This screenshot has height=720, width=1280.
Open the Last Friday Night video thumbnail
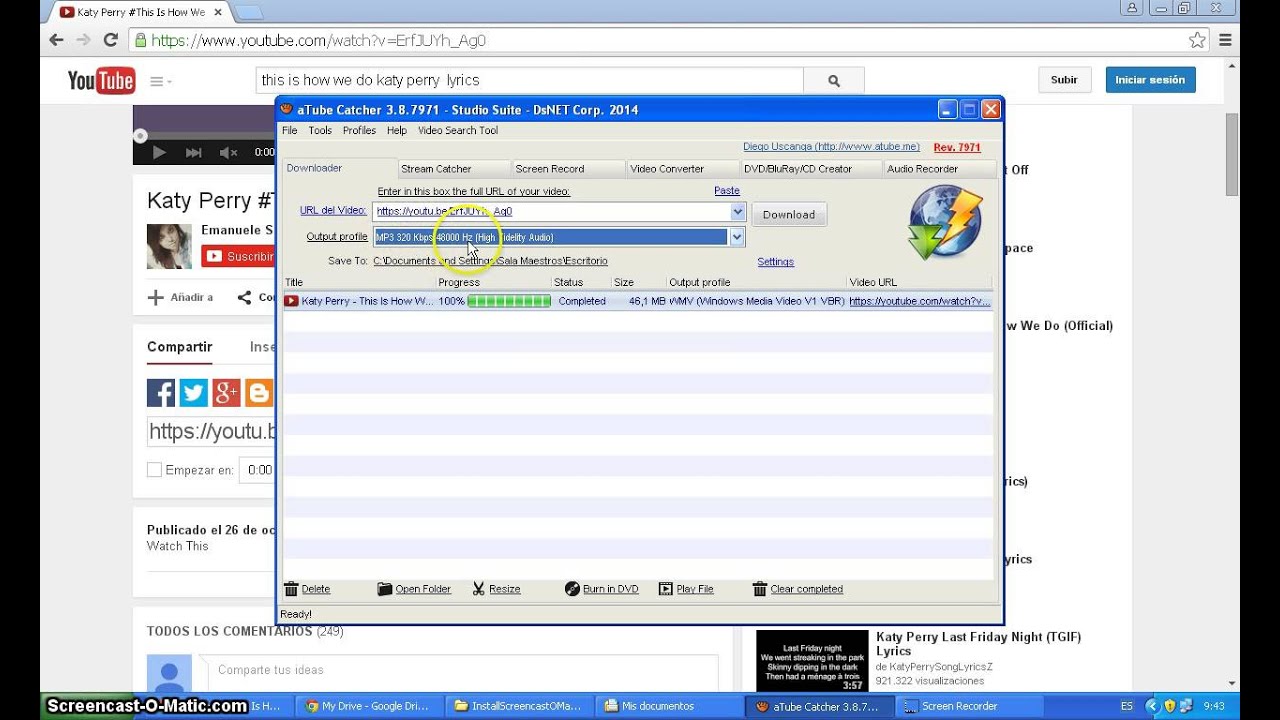tap(812, 660)
